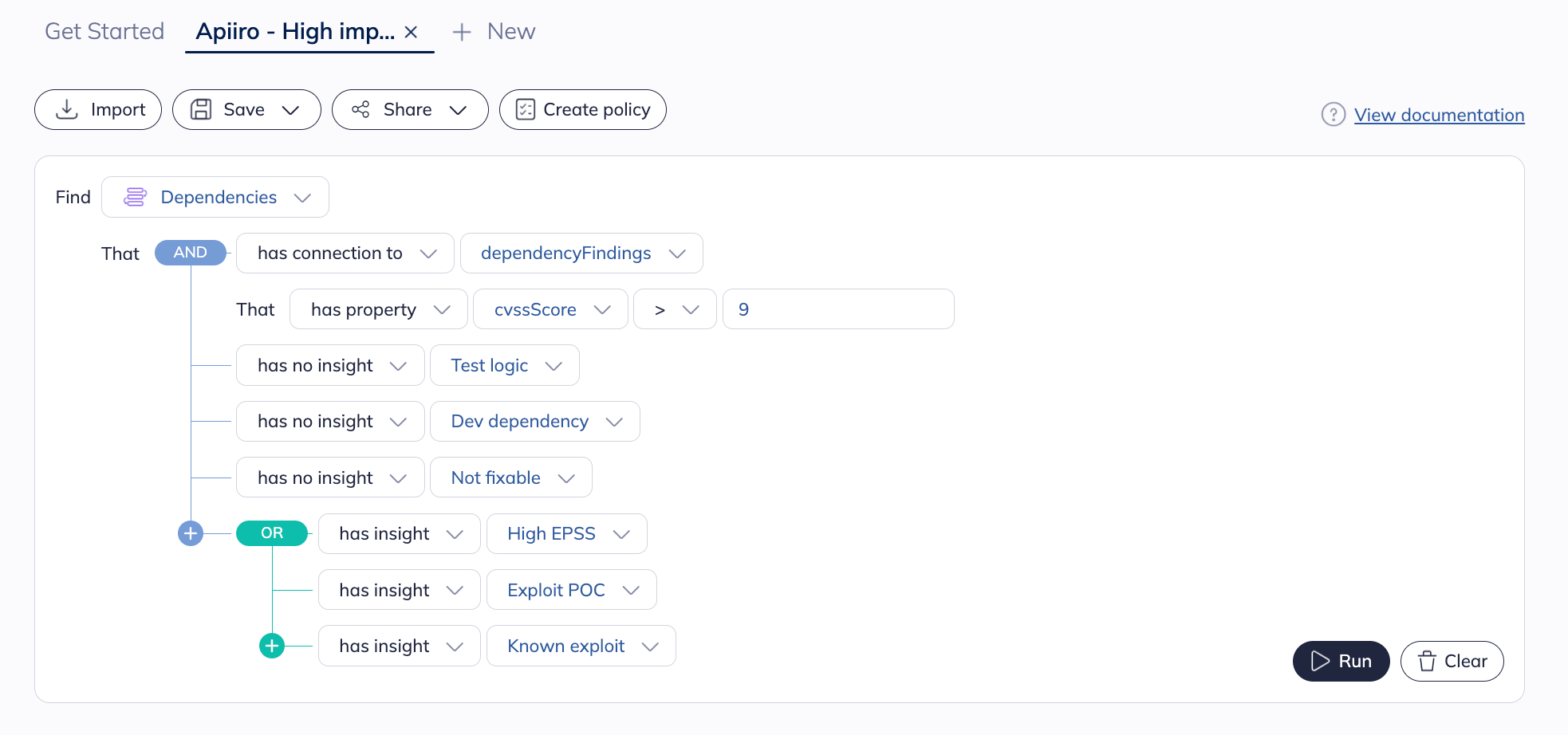Open the View documentation link

(1439, 115)
